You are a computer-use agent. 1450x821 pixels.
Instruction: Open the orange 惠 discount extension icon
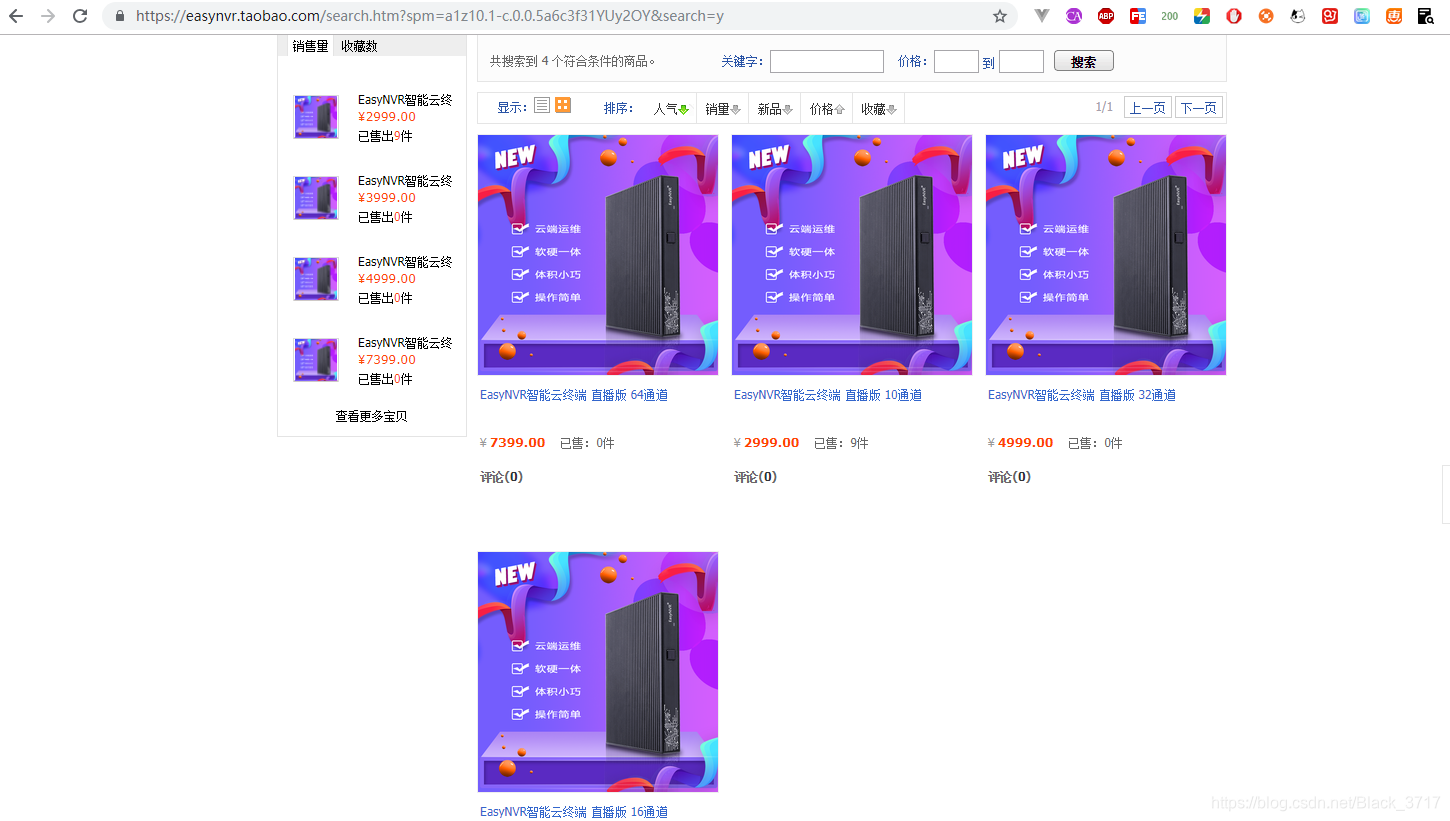(x=1394, y=16)
